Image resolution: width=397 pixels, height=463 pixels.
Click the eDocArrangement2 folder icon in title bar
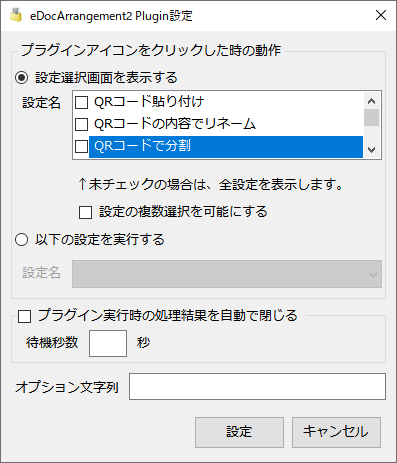[16, 16]
